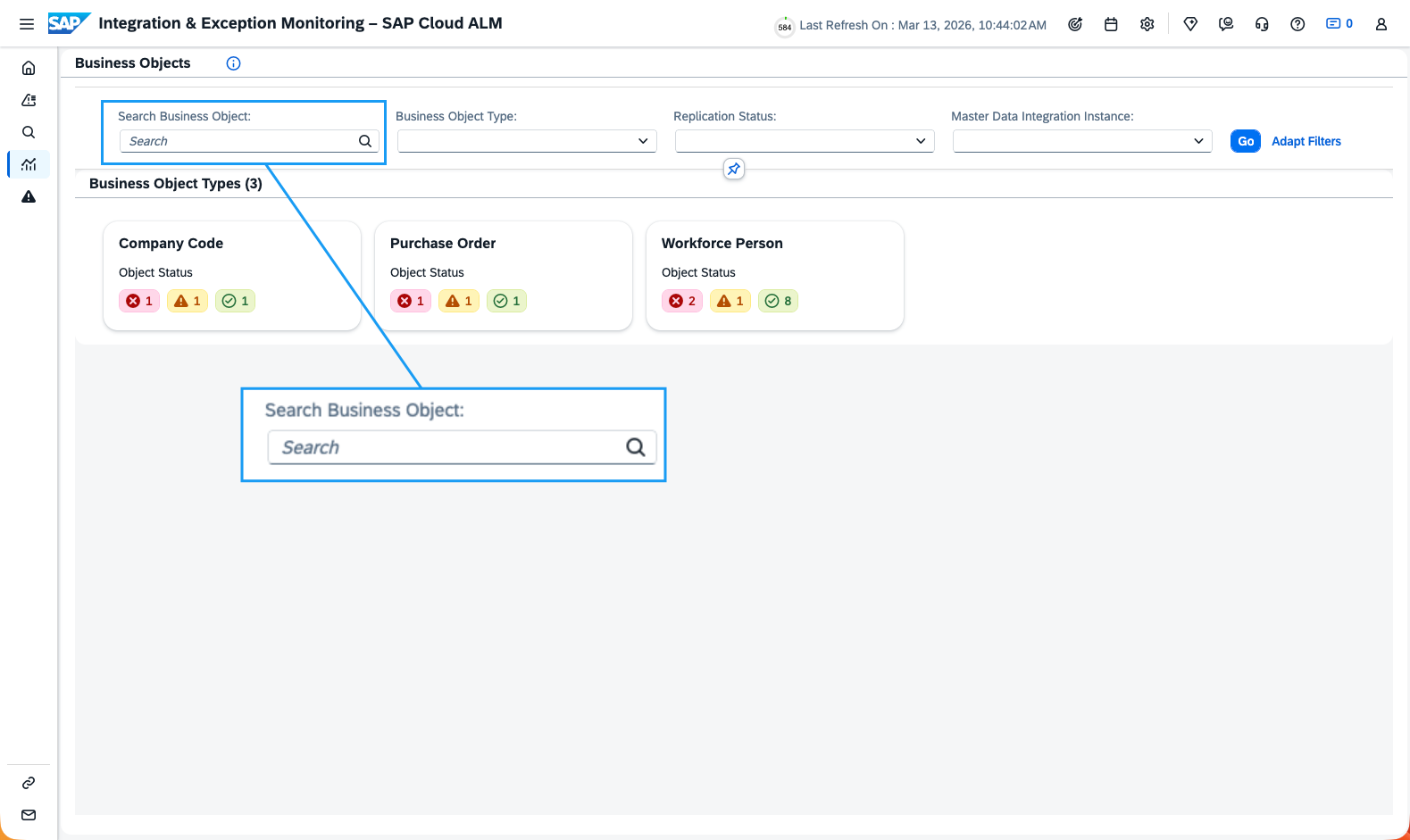The height and width of the screenshot is (840, 1410).
Task: Open the sidebar search icon
Action: tap(29, 132)
